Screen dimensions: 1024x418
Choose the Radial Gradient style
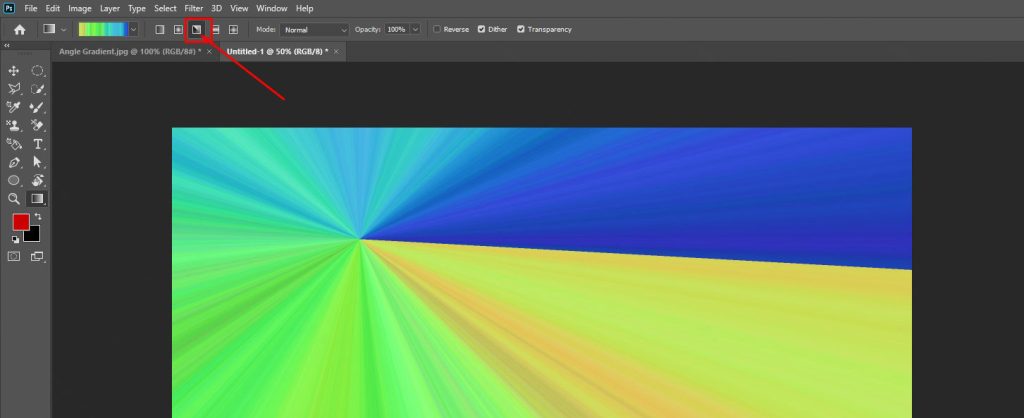[x=178, y=30]
